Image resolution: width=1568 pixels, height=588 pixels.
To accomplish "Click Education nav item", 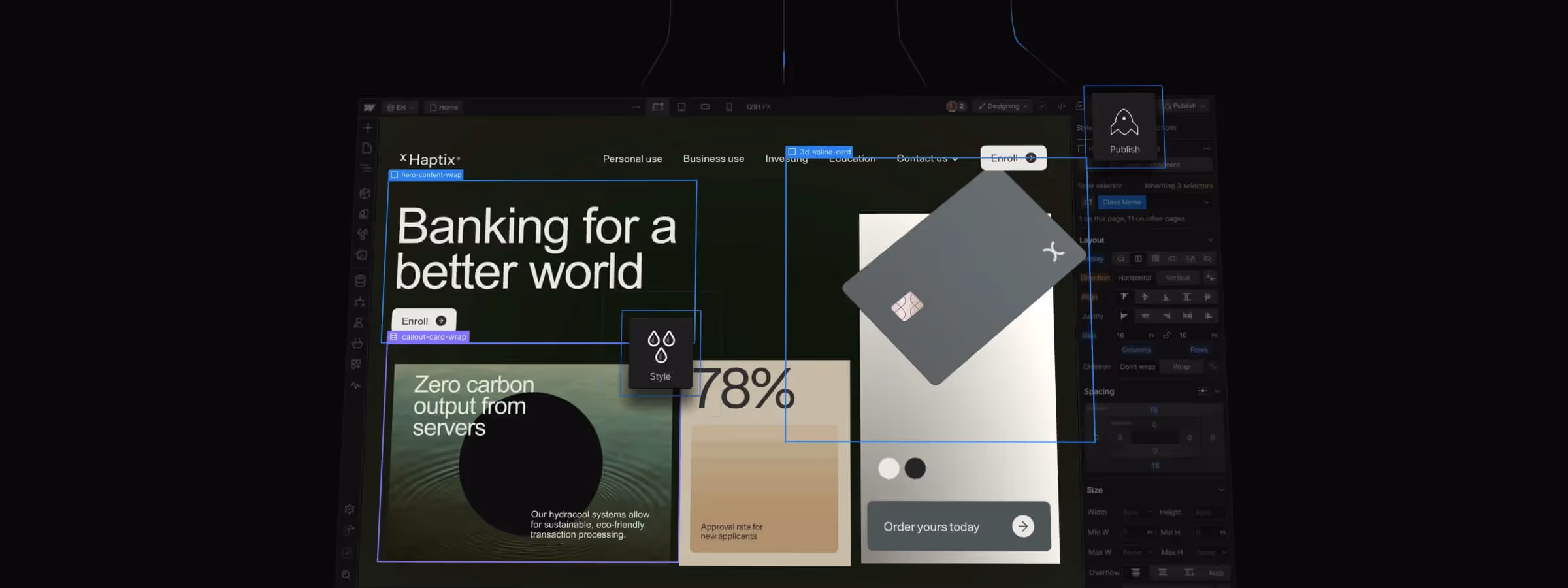I will click(x=852, y=159).
